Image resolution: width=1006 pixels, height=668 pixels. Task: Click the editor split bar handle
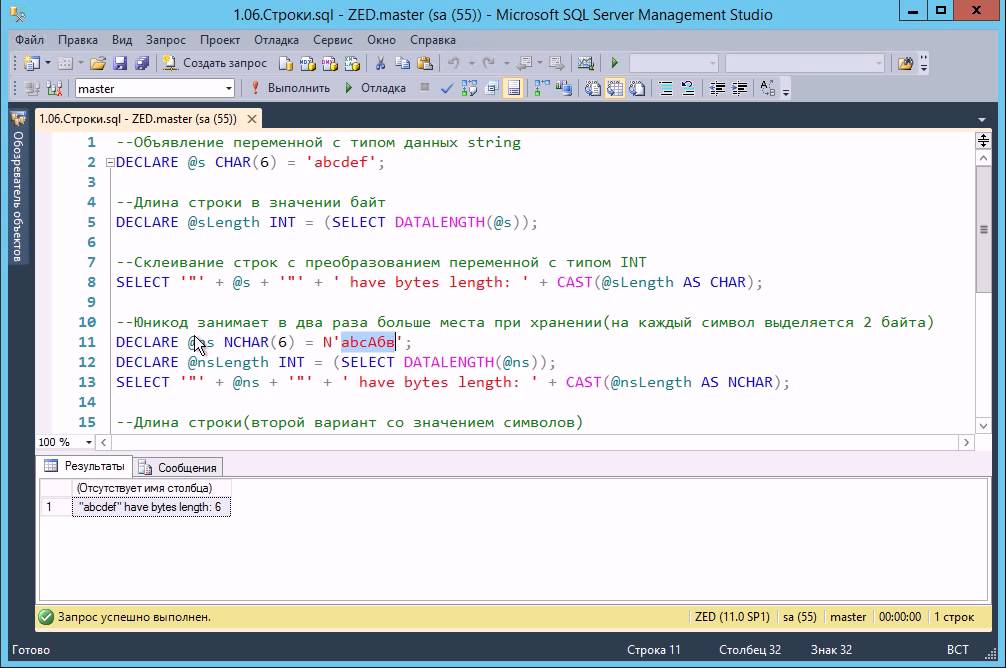click(983, 140)
